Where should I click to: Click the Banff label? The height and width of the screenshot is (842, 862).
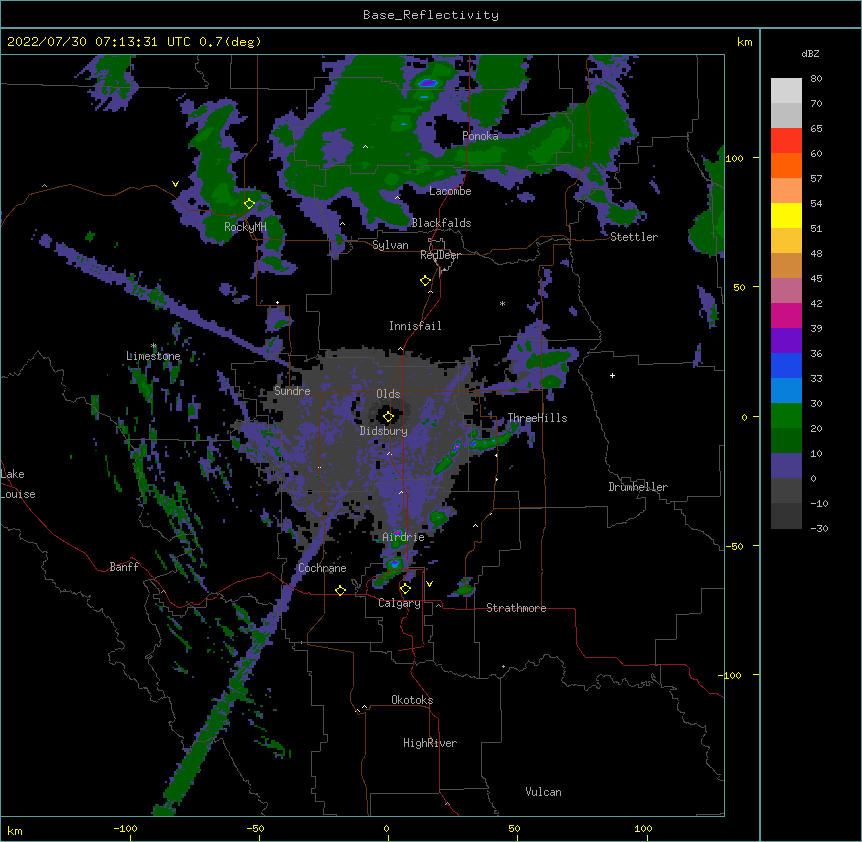[x=124, y=567]
